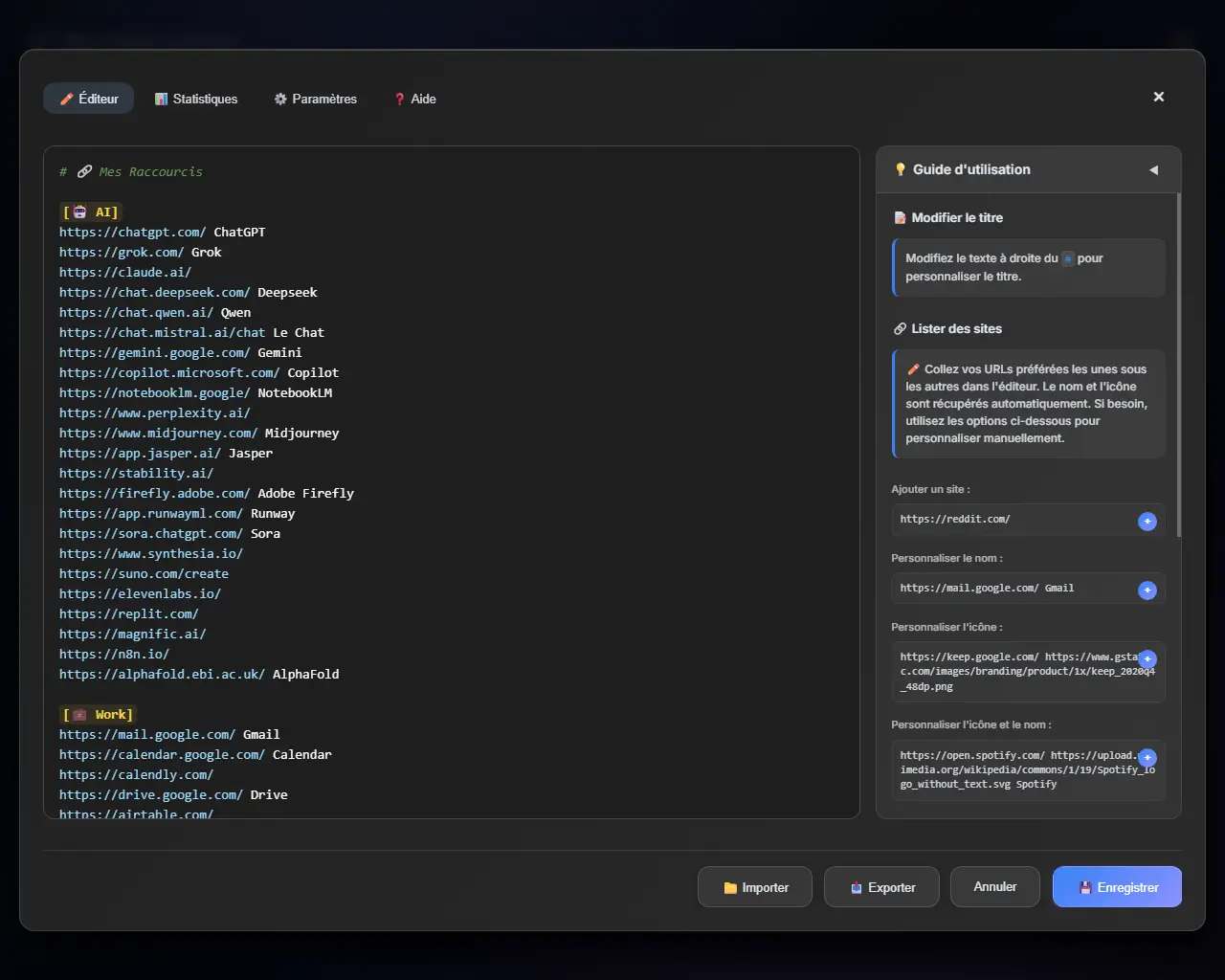Image resolution: width=1225 pixels, height=980 pixels.
Task: Click the Importer button
Action: 754,886
